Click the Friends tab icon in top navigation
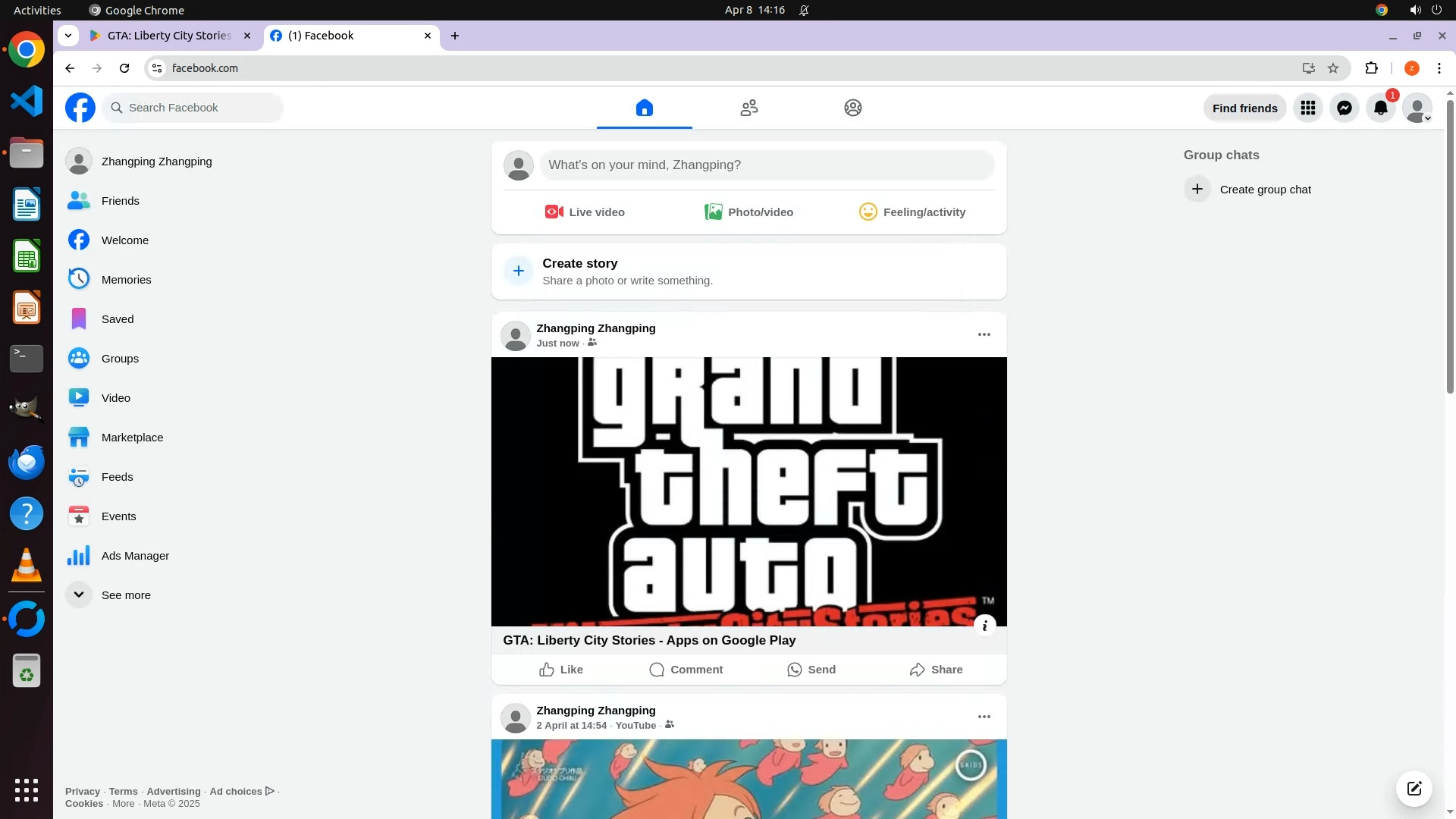1456x819 pixels. click(748, 108)
